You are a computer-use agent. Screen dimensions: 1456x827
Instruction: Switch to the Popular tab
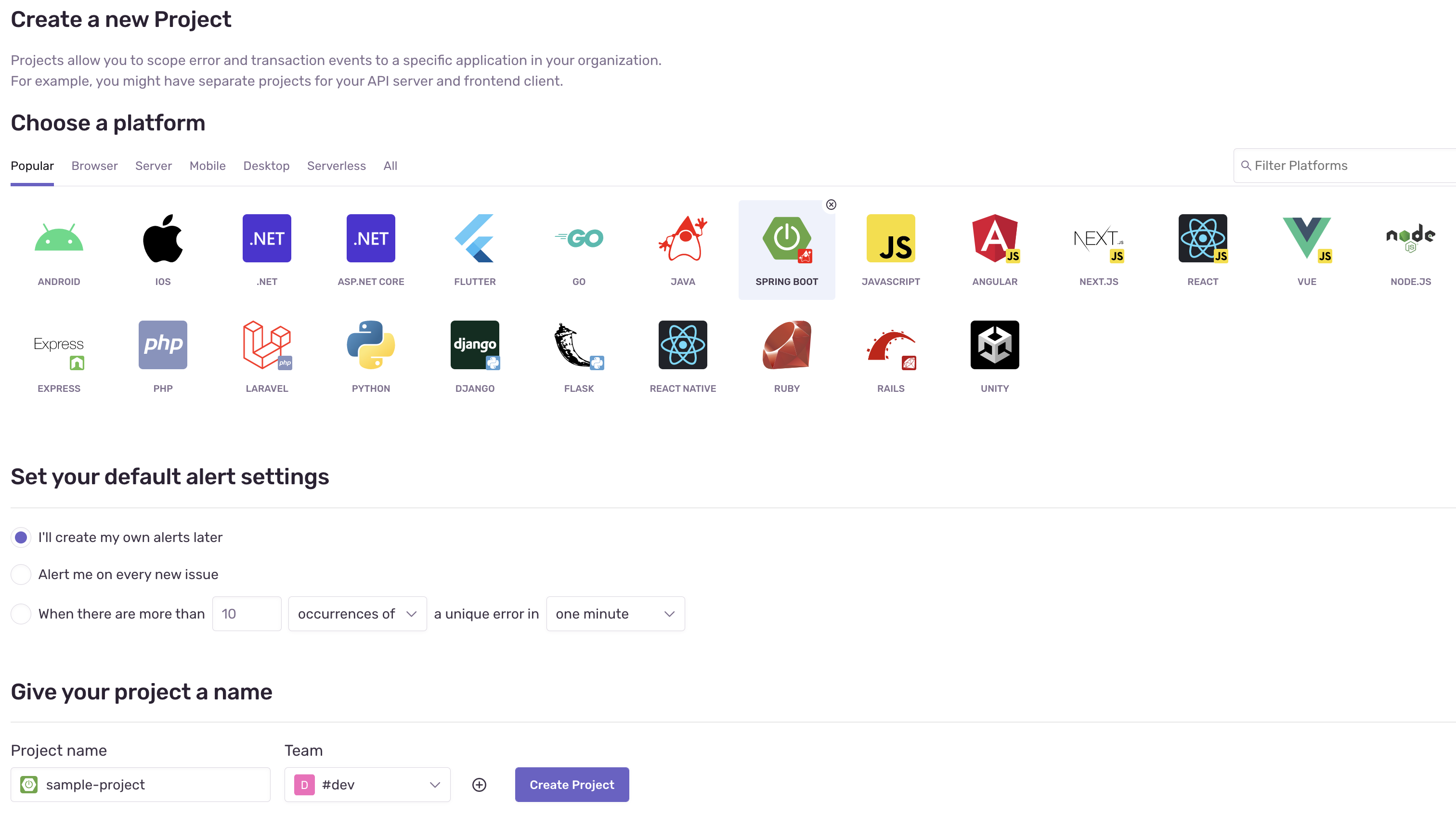click(x=32, y=166)
